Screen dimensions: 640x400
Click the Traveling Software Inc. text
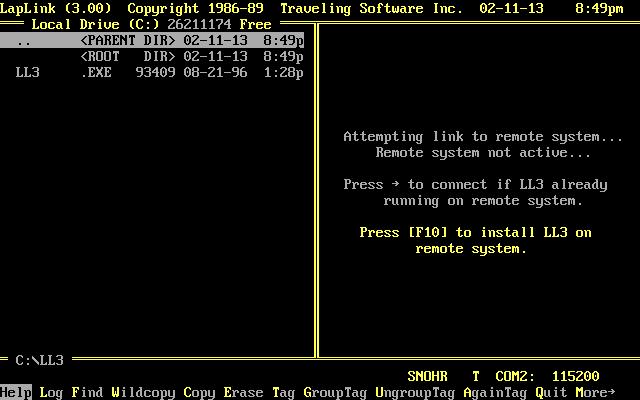pos(371,8)
